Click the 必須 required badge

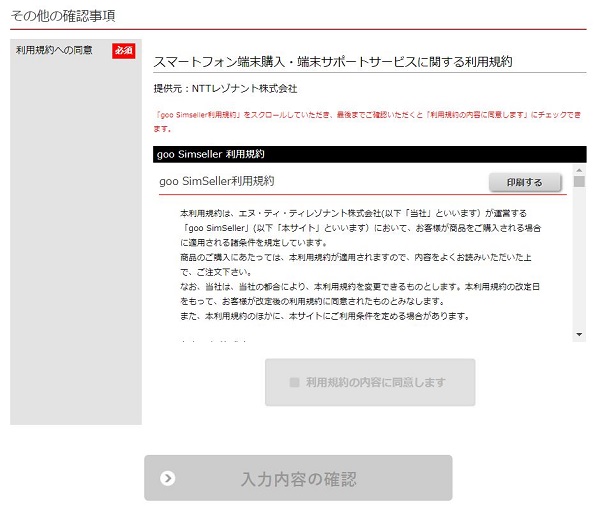click(x=124, y=50)
